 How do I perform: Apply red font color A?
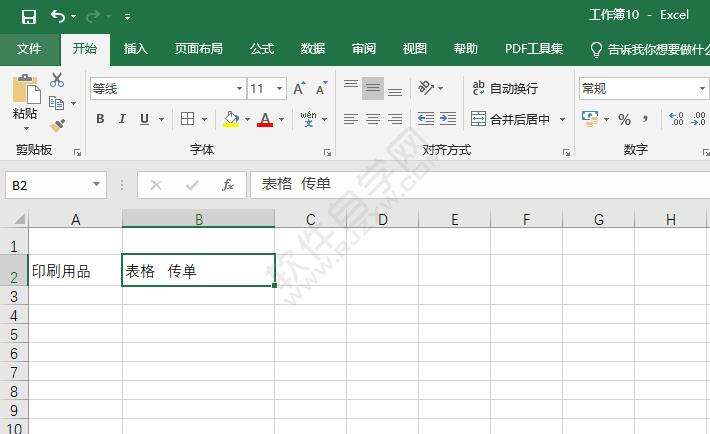click(265, 119)
